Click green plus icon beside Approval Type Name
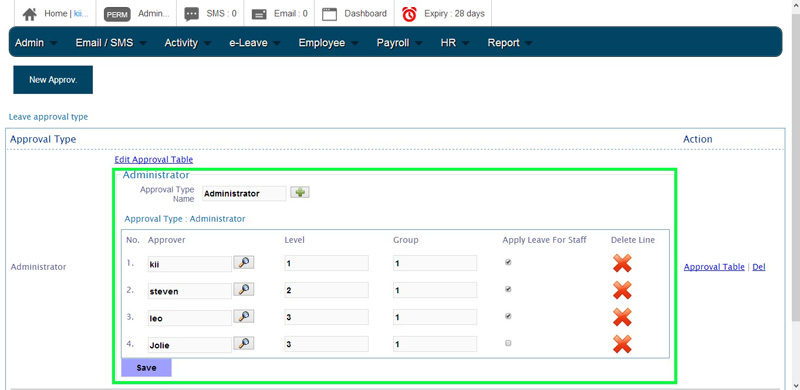The image size is (800, 390). click(300, 192)
